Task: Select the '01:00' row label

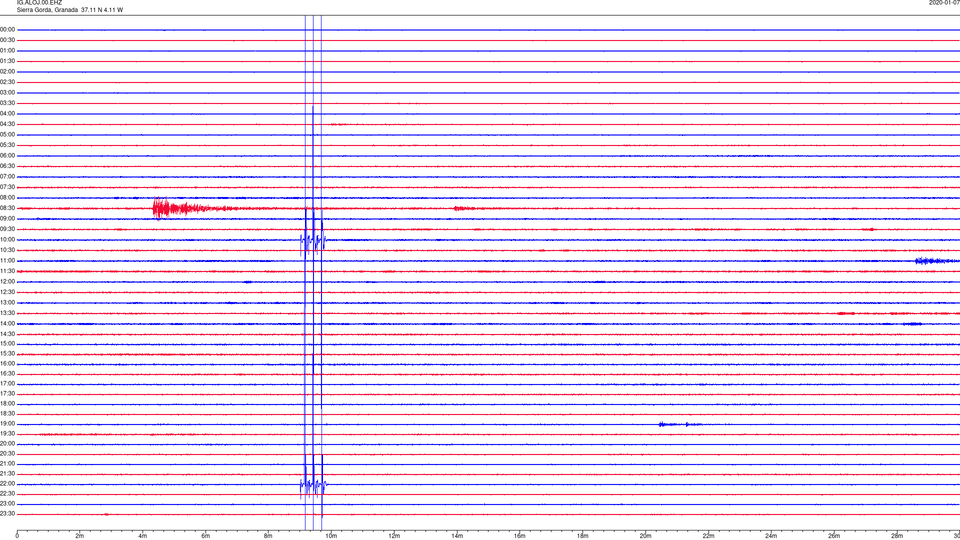Action: (x=7, y=51)
